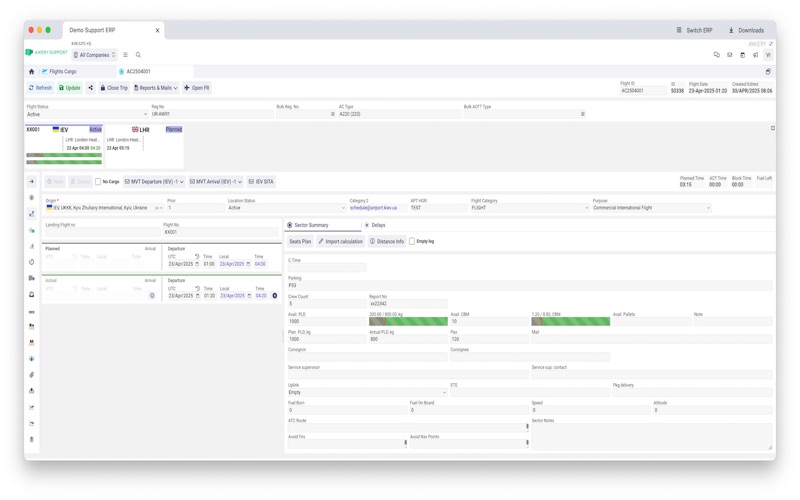This screenshot has width=800, height=500.
Task: Click the round icon in Actual Arrival section
Action: 152,295
